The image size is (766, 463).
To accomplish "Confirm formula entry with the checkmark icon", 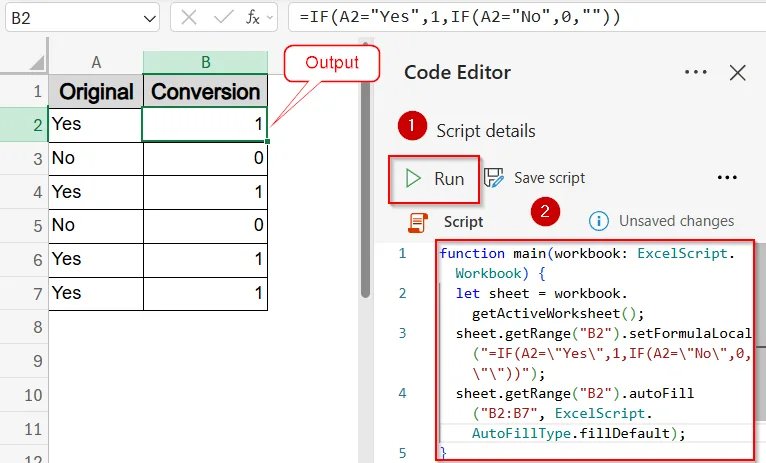I will click(223, 18).
